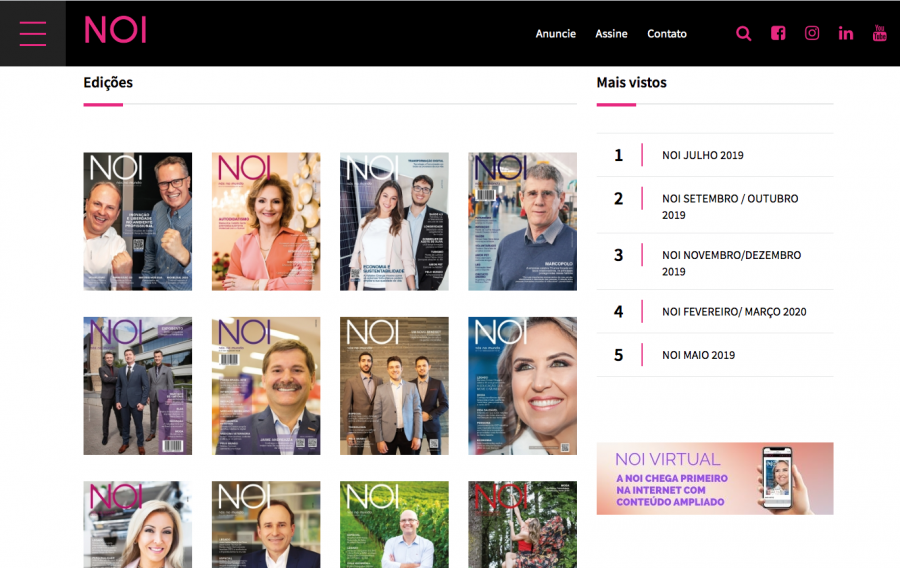Open NOI NOVEMBRO/DEZEMBRO 2019 link
Image resolution: width=900 pixels, height=568 pixels.
click(x=731, y=263)
